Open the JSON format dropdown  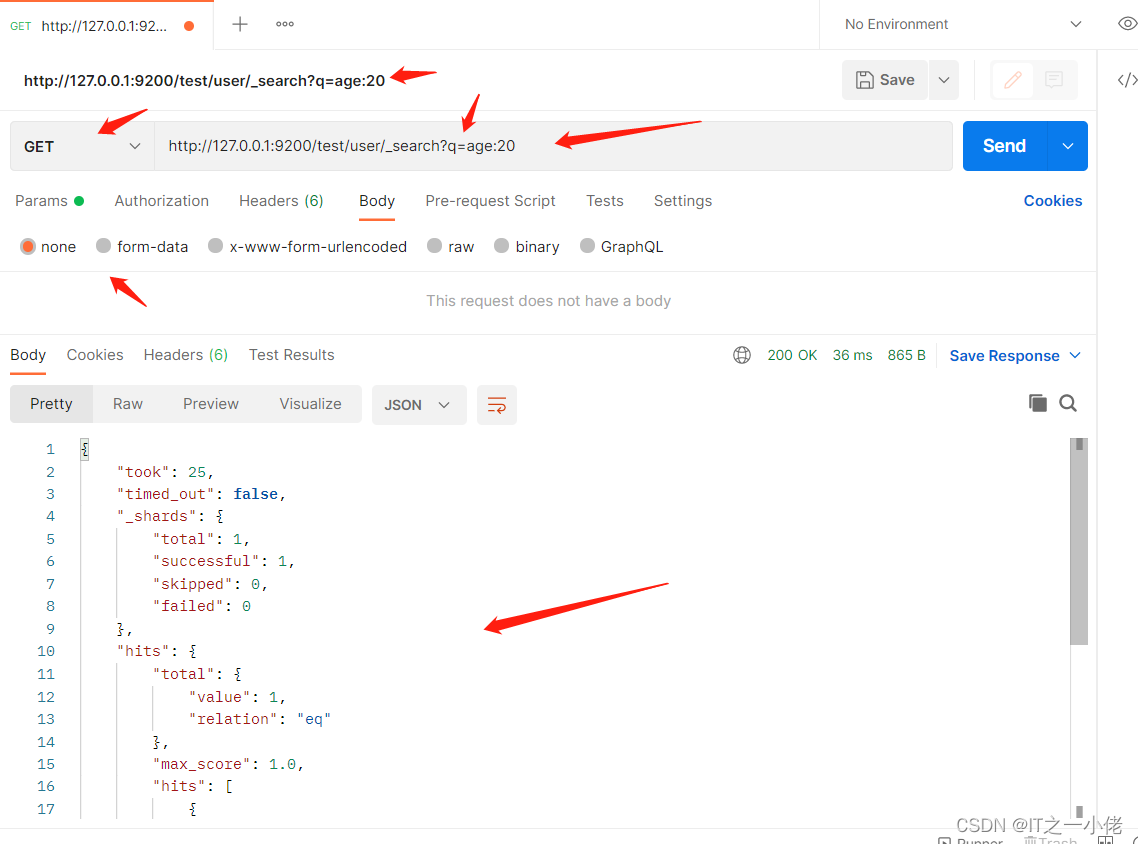(x=419, y=405)
